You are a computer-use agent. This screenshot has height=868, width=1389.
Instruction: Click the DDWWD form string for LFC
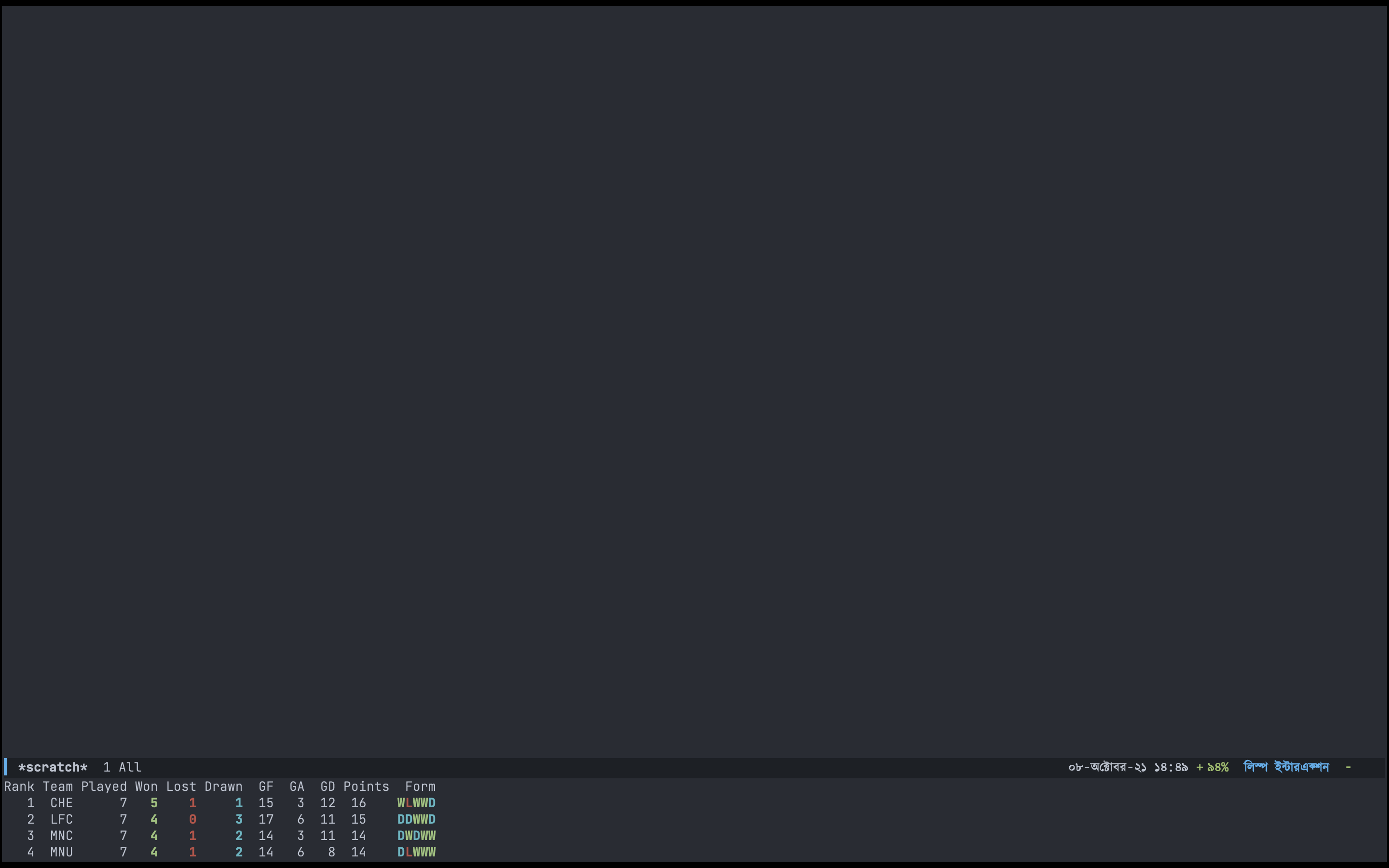click(416, 819)
